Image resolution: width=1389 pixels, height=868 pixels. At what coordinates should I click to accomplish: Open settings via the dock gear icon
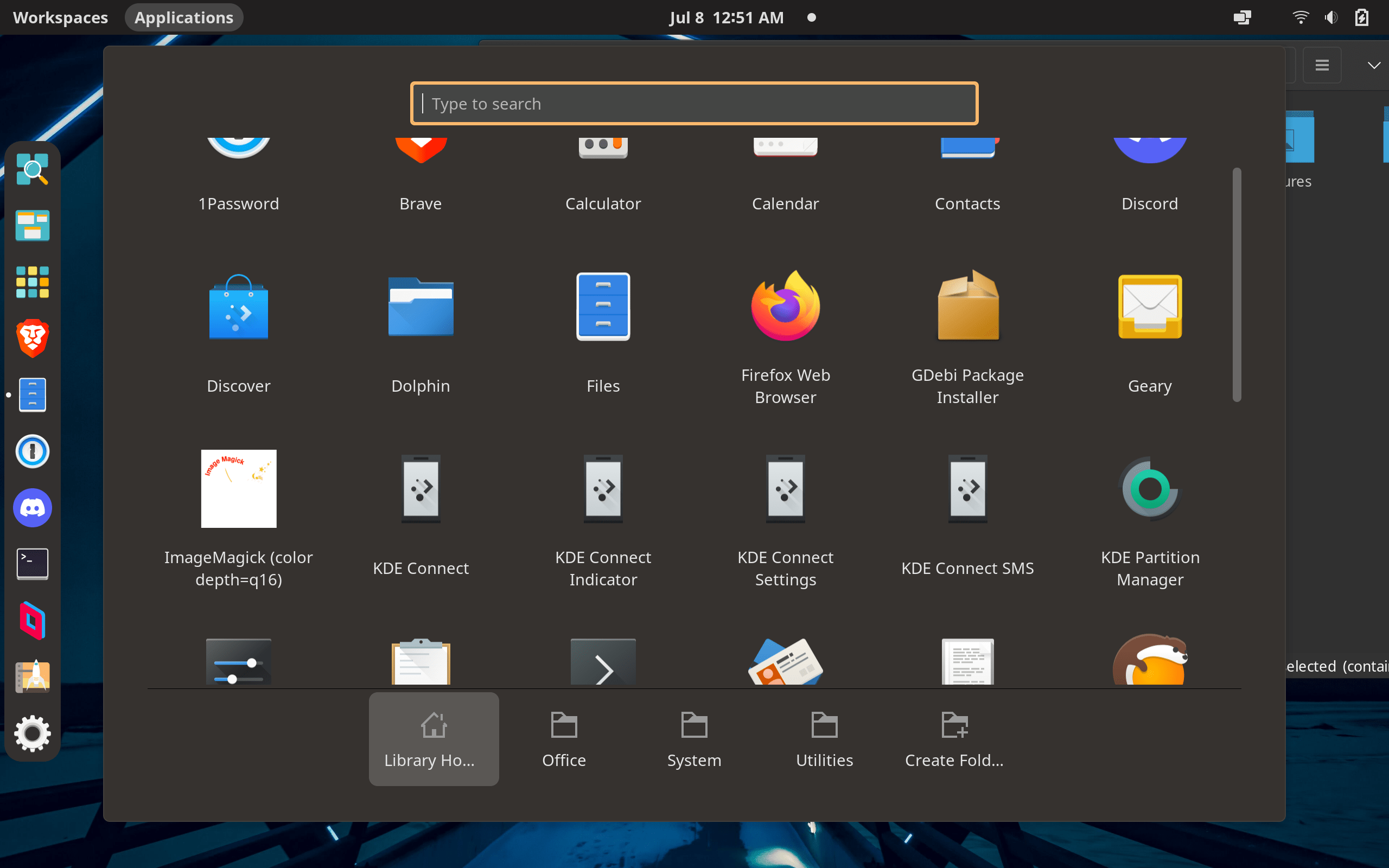pyautogui.click(x=33, y=733)
